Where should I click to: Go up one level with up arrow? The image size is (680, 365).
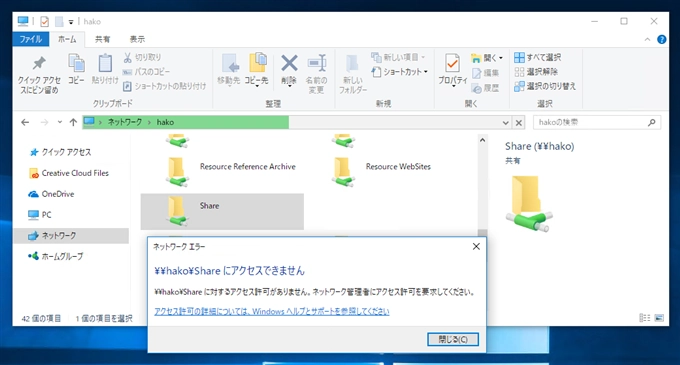pyautogui.click(x=73, y=122)
